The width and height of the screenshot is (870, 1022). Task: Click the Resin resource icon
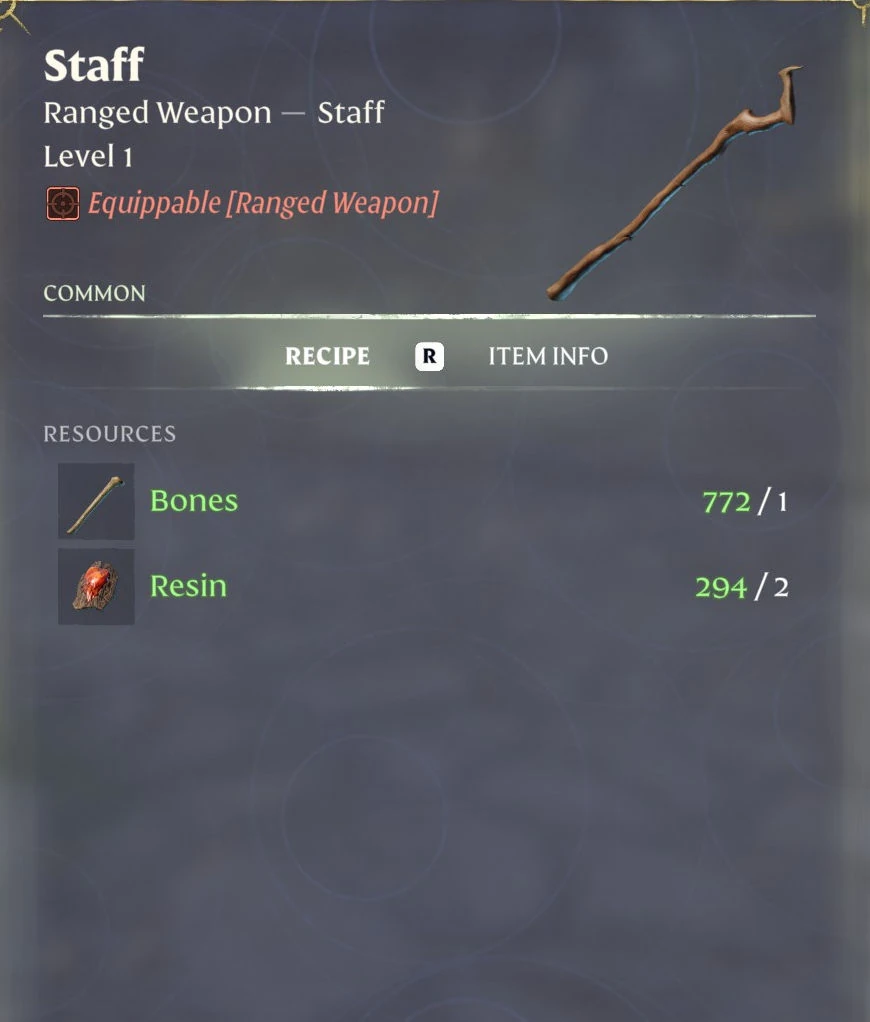pyautogui.click(x=96, y=587)
